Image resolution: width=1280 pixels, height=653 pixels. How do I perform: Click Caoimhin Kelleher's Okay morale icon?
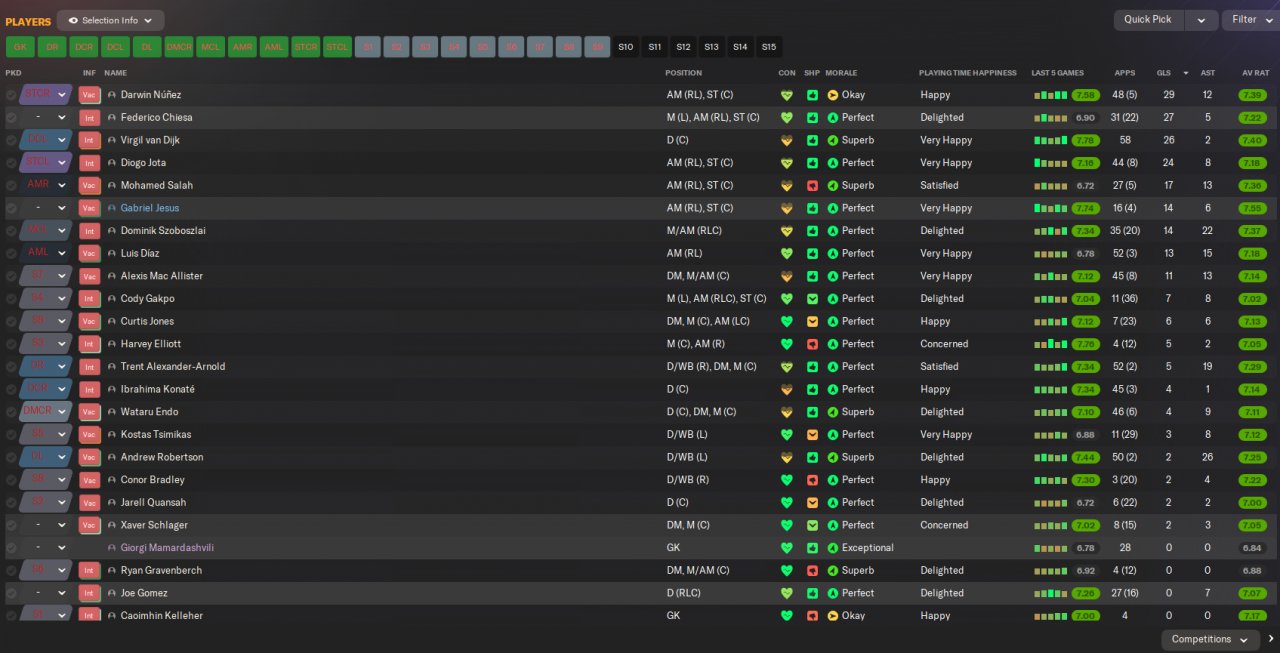(833, 616)
